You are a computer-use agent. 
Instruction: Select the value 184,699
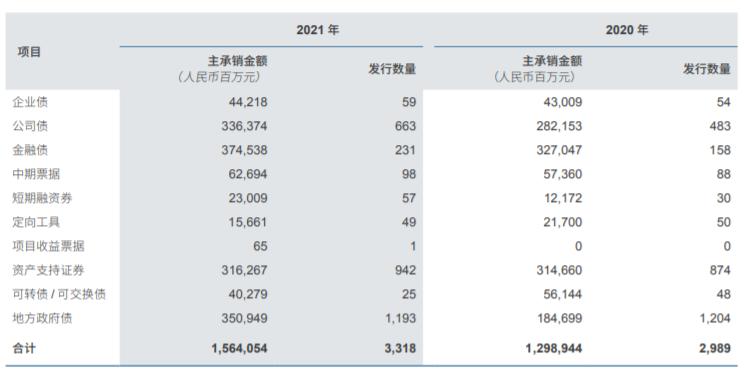[x=559, y=318]
